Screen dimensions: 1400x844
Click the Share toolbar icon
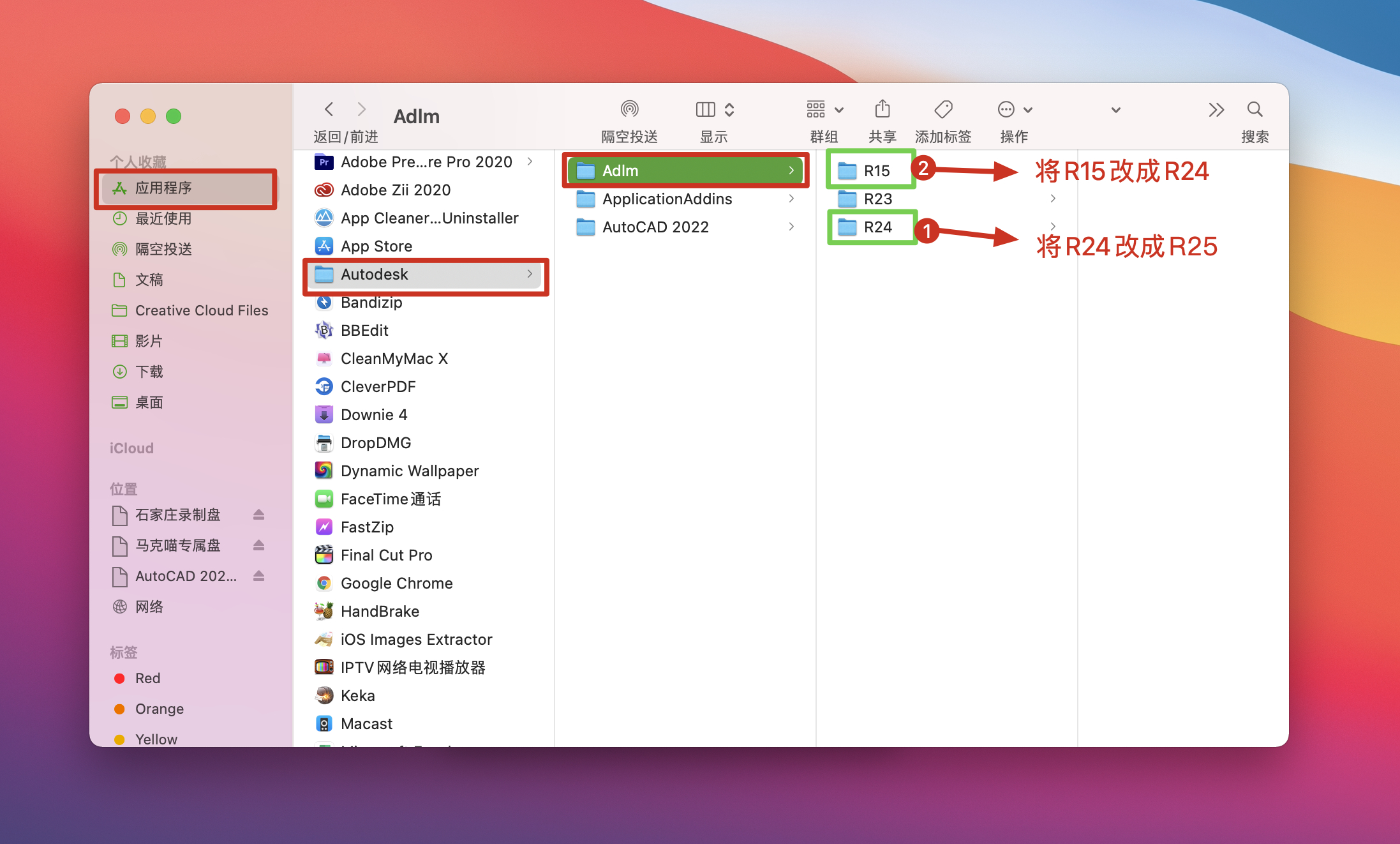pyautogui.click(x=882, y=109)
